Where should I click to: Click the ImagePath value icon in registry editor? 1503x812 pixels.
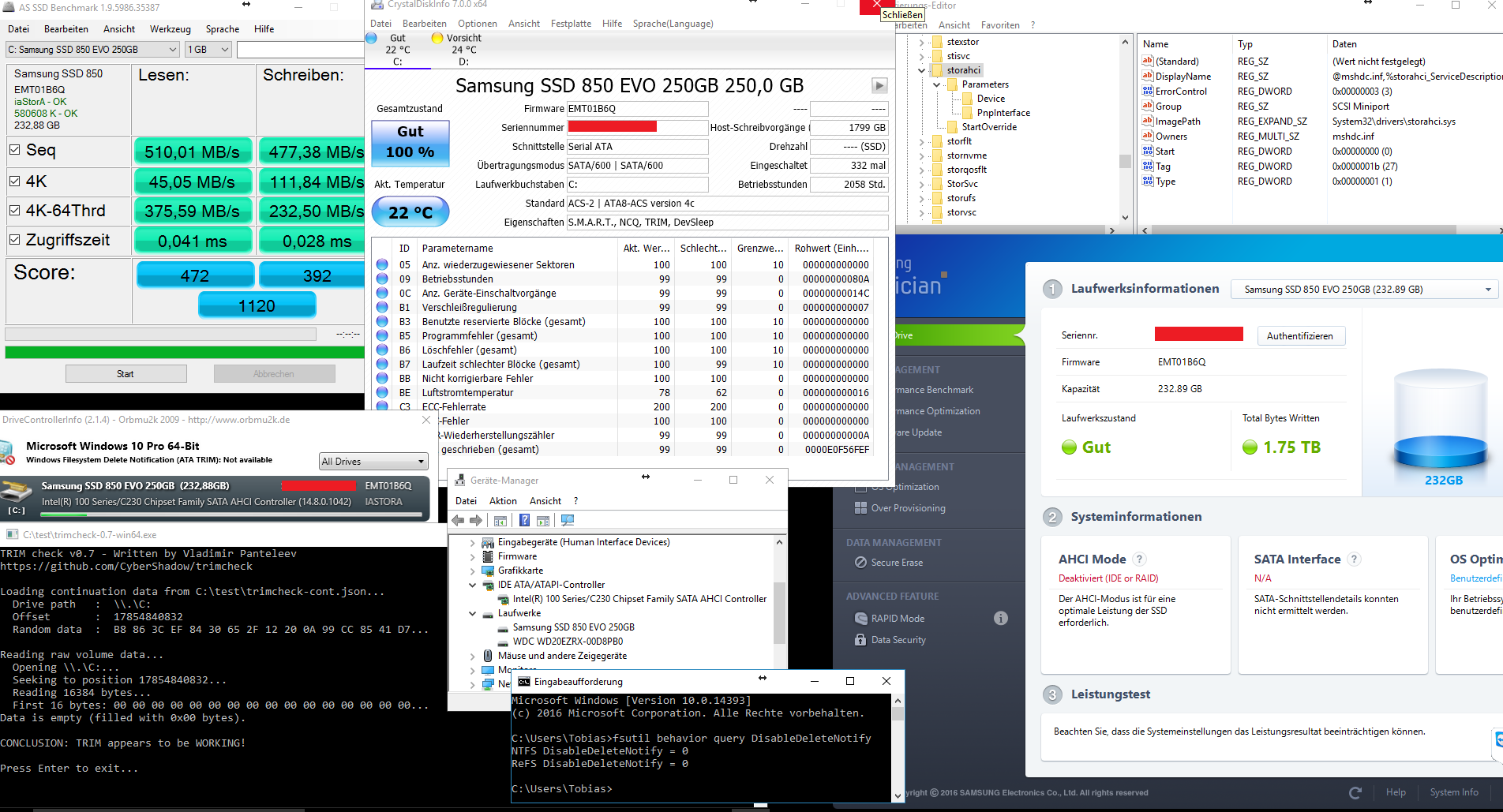pos(1148,121)
